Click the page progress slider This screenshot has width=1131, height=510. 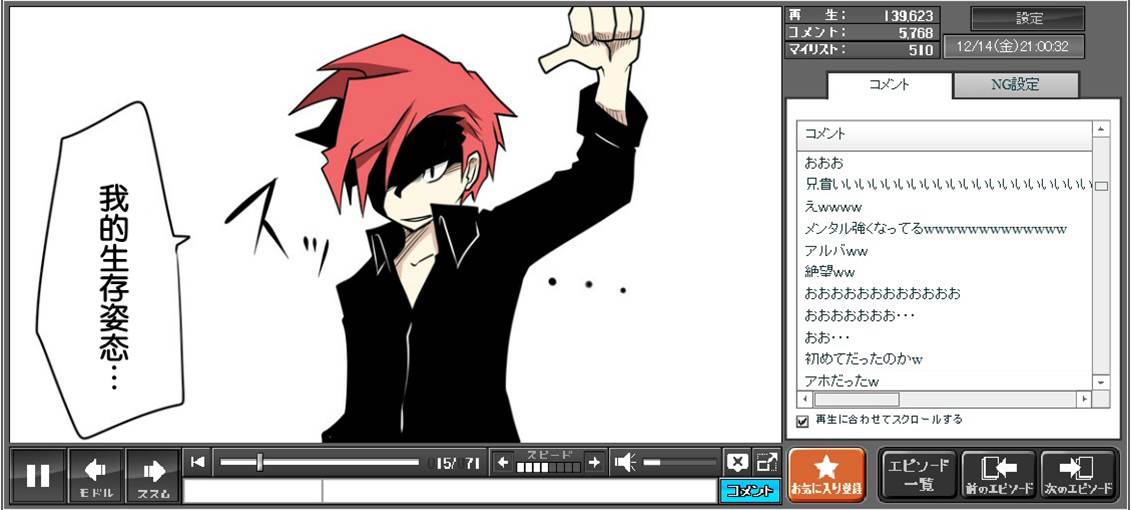(x=318, y=462)
